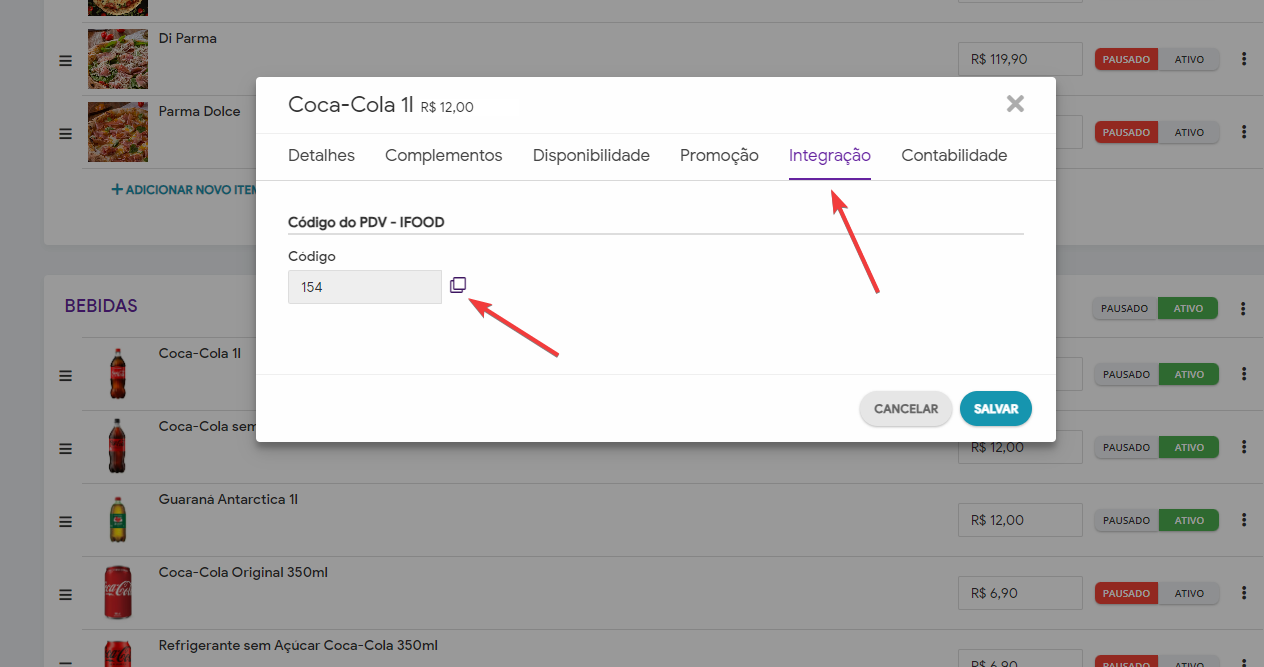The height and width of the screenshot is (667, 1264).
Task: Click the Guaraná Antarctica bottle thumbnail
Action: click(x=118, y=520)
